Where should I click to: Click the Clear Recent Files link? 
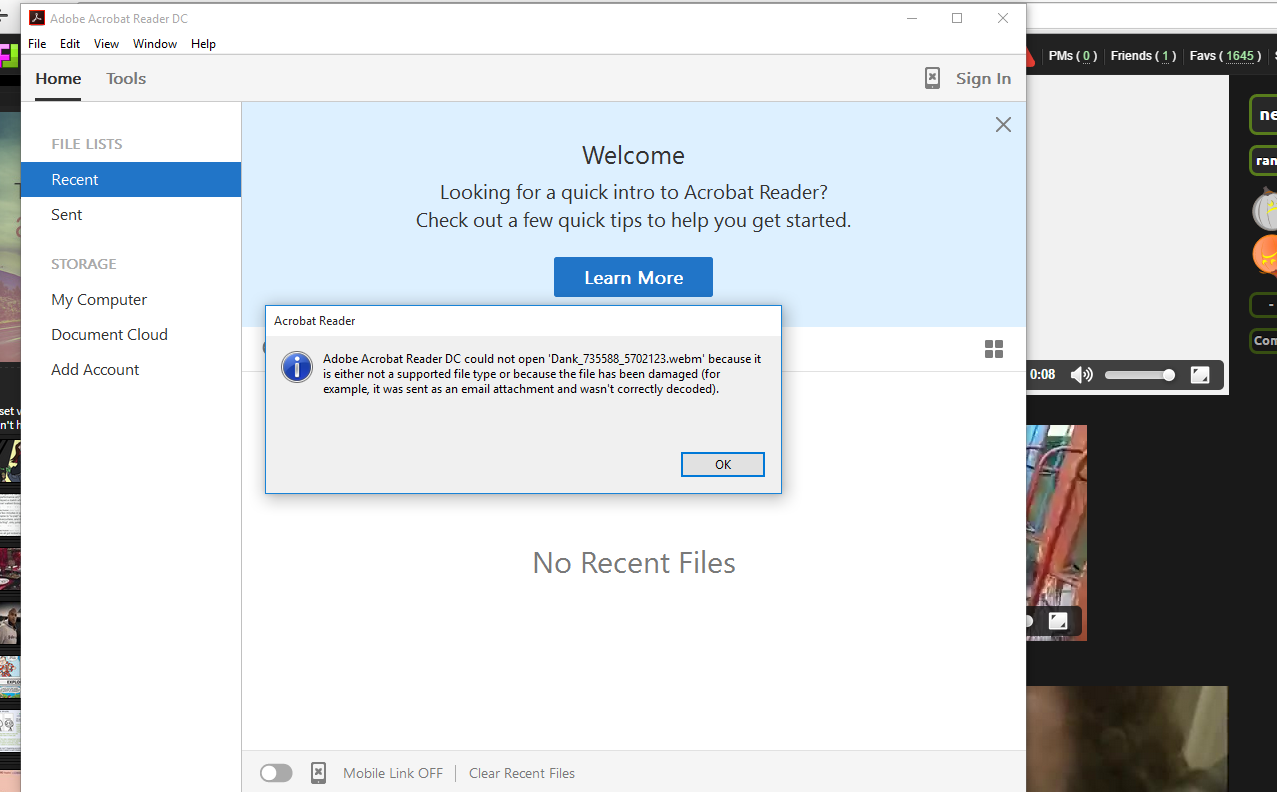pos(522,773)
